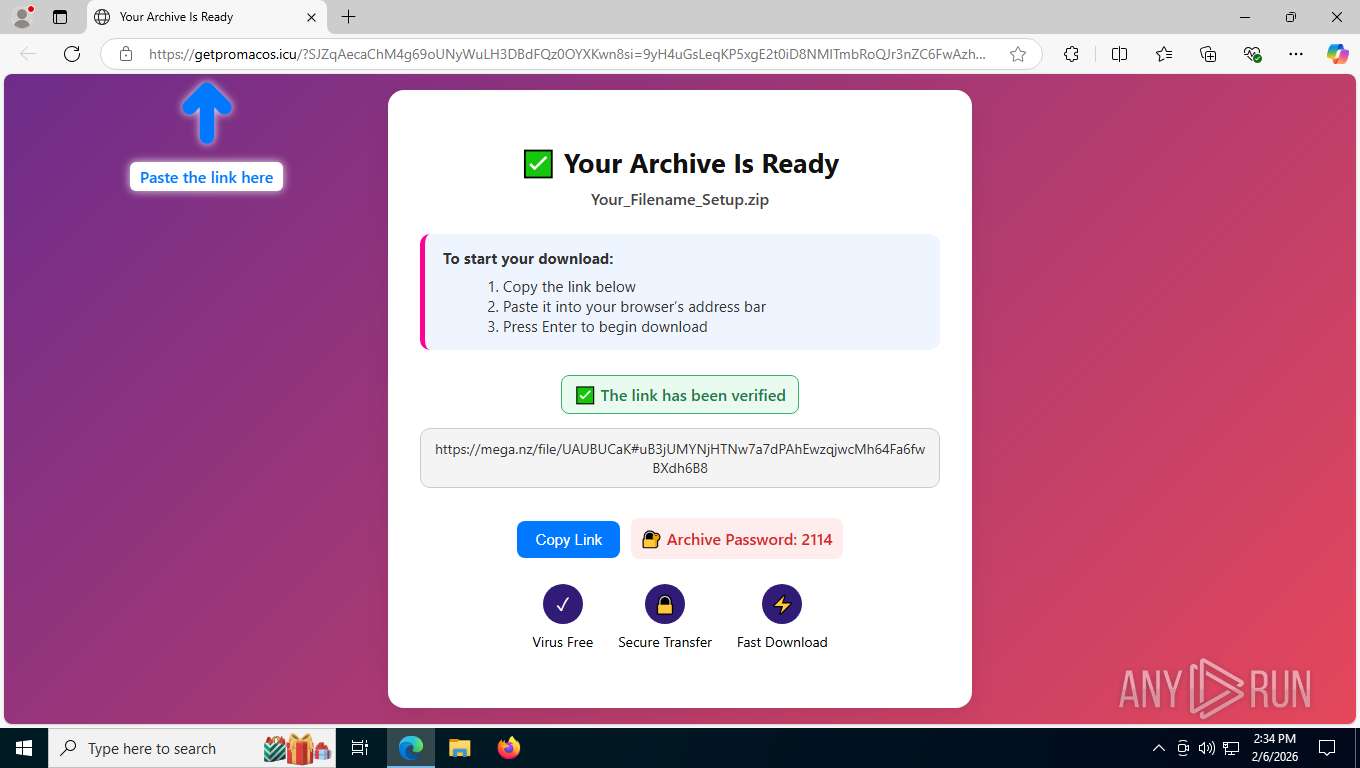Click 'Press Enter to begin download' step
The height and width of the screenshot is (768, 1360).
point(605,327)
